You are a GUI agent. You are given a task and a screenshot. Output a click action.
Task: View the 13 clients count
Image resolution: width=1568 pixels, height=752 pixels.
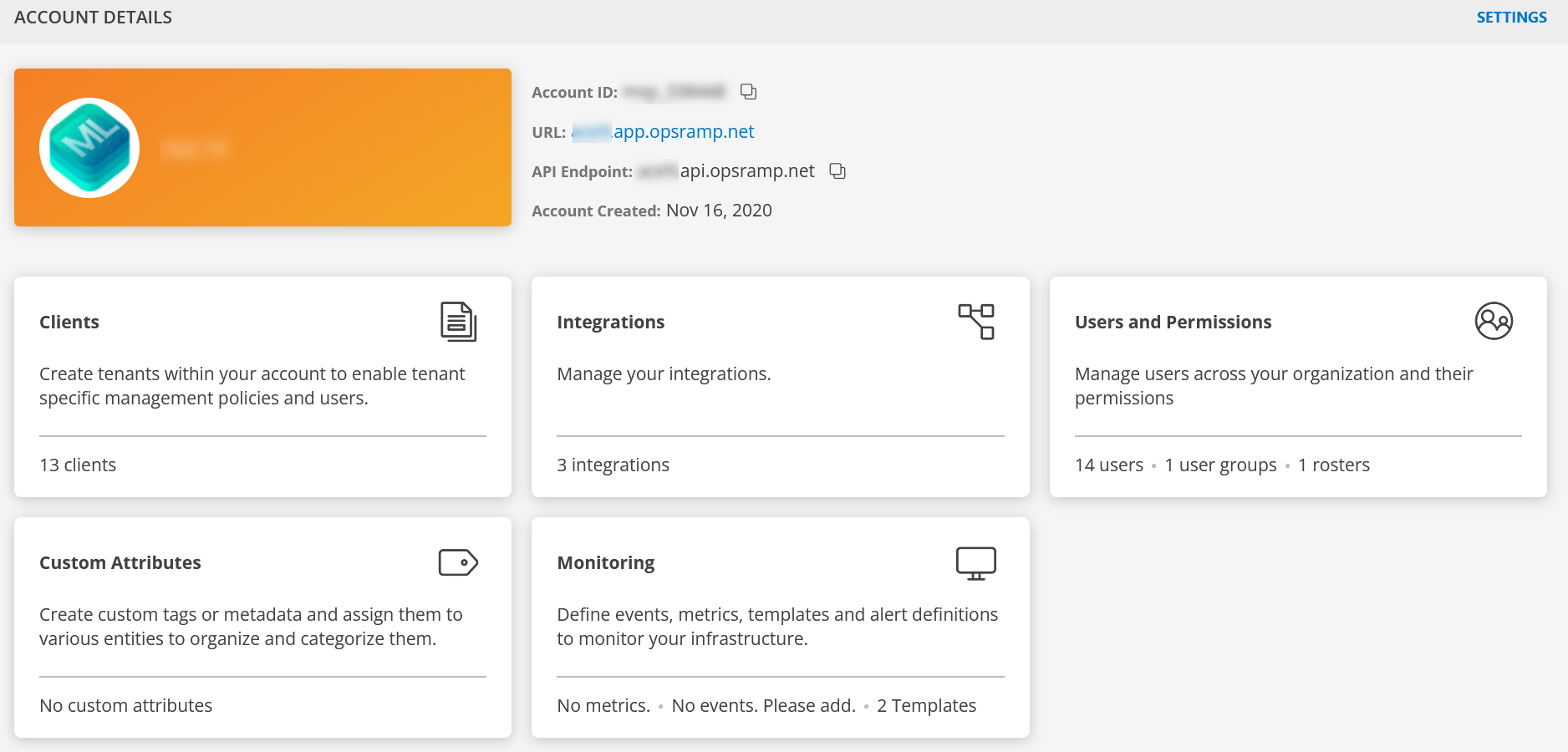(78, 465)
